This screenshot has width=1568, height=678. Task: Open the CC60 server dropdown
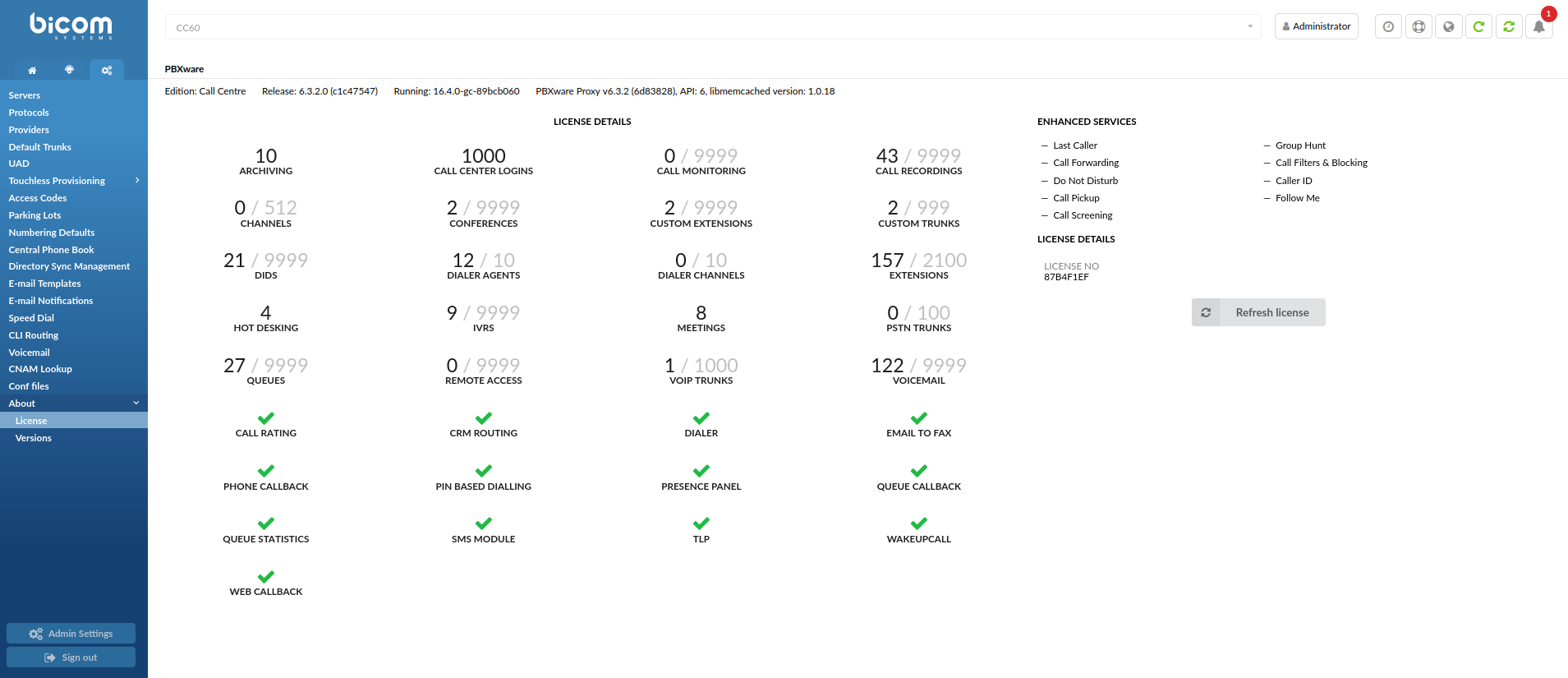click(713, 27)
